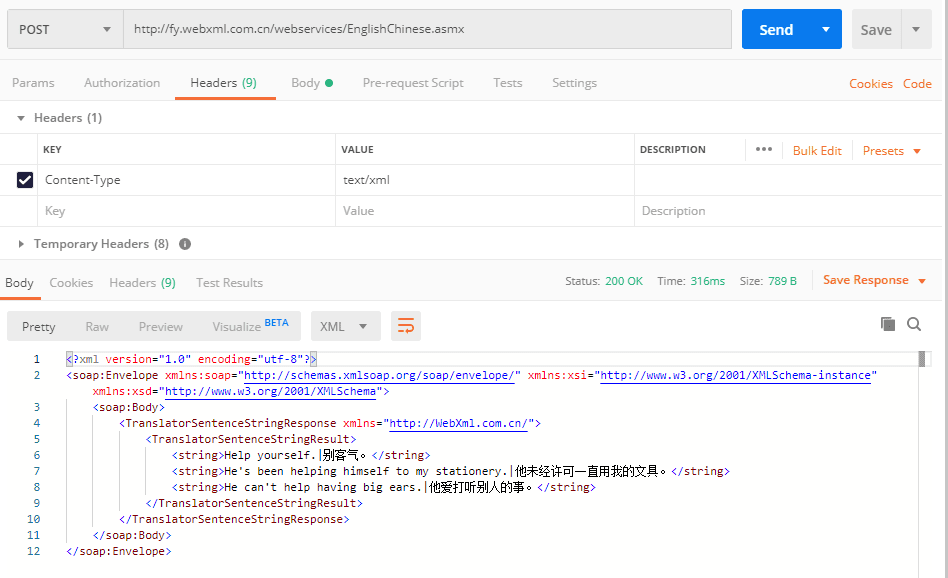Select the Pretty view mode
This screenshot has height=578, width=948.
click(x=39, y=326)
